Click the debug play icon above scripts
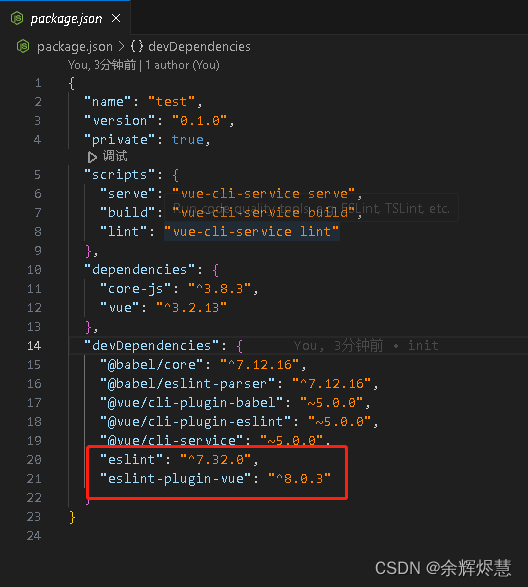Viewport: 528px width, 587px height. pos(92,157)
